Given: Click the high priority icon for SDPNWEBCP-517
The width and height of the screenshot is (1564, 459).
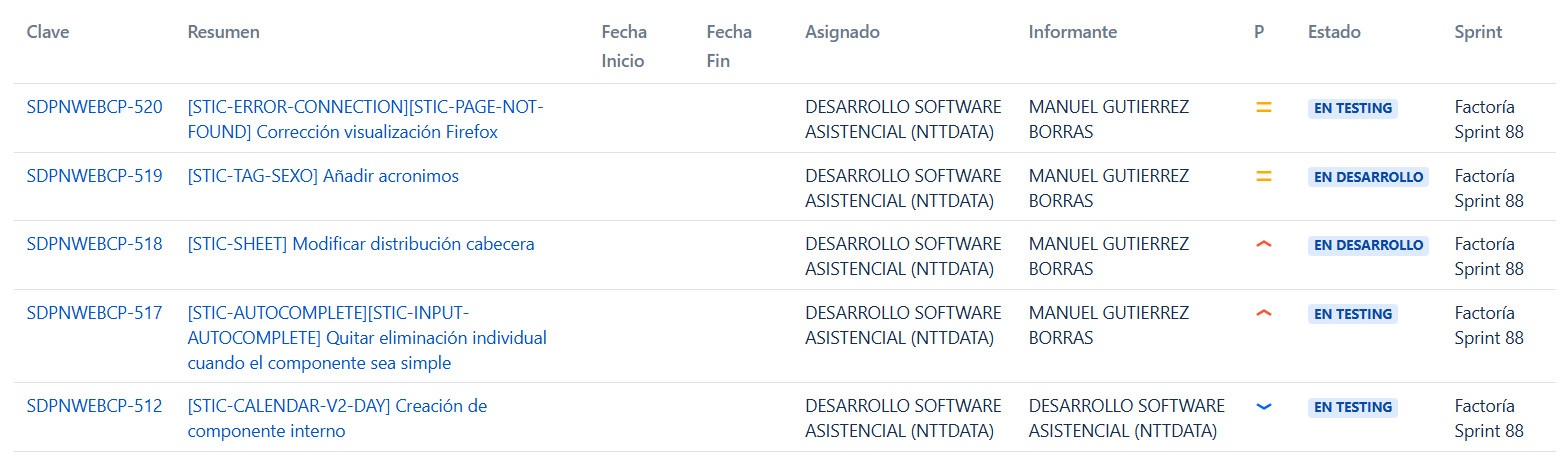Looking at the screenshot, I should (1263, 313).
